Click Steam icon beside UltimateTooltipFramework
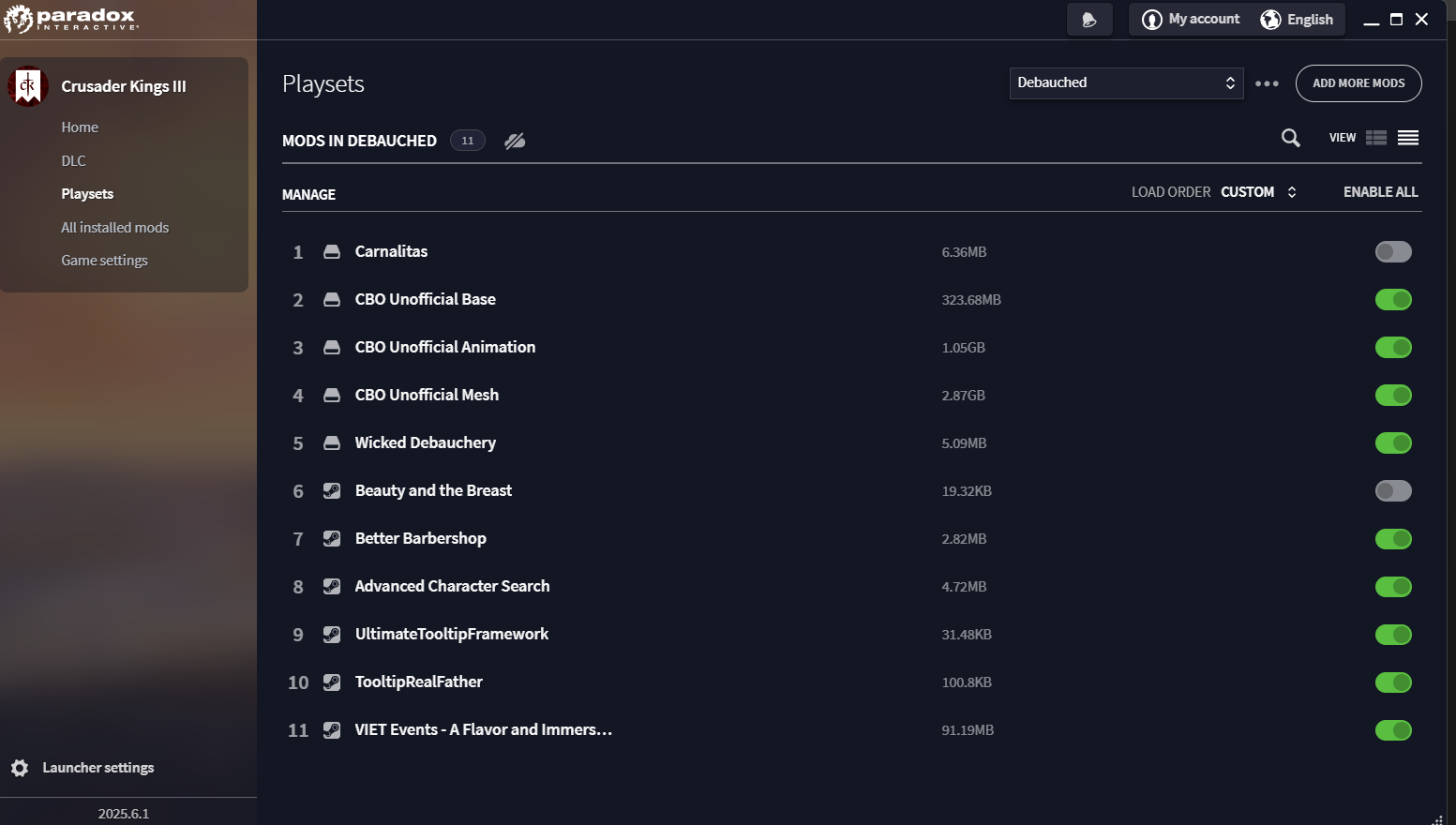Screen dimensions: 1456x825 332,634
